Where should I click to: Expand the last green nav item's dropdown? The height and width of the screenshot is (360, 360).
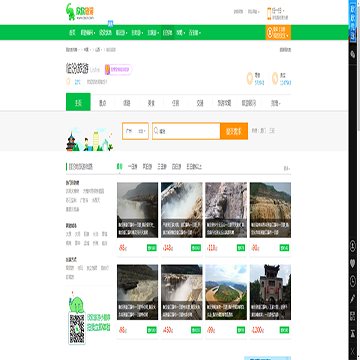click(195, 33)
